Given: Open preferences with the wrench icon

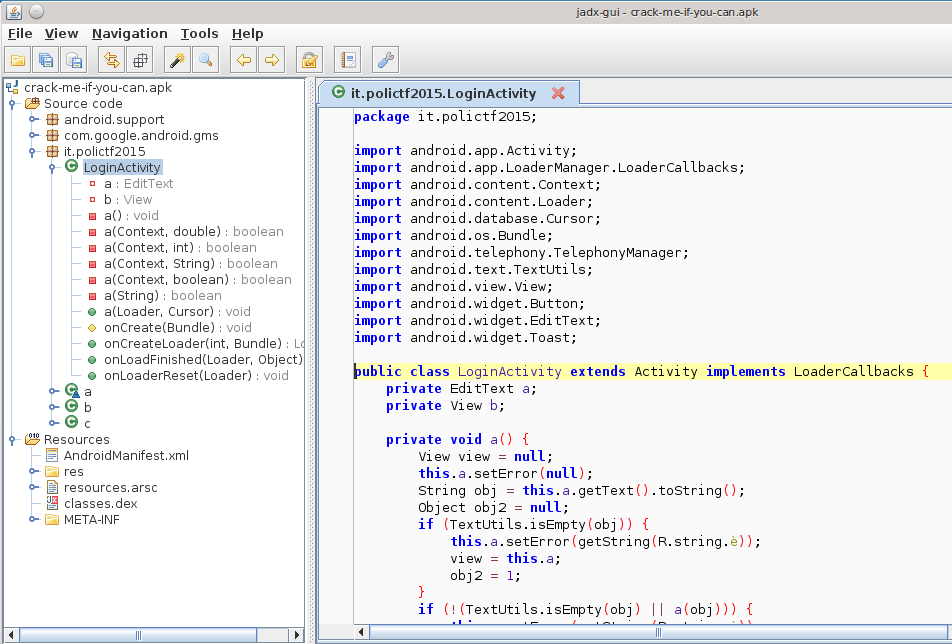Looking at the screenshot, I should [x=385, y=60].
